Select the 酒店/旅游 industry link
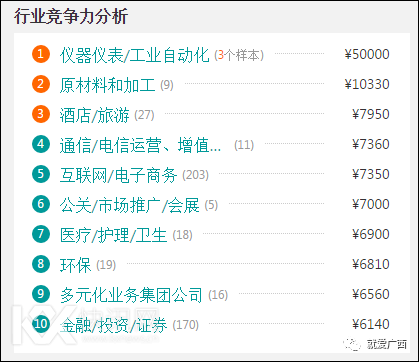 94,115
